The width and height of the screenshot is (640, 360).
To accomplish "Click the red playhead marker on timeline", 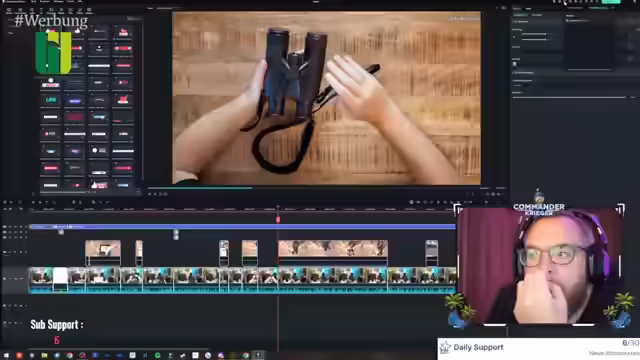I will pos(278,220).
